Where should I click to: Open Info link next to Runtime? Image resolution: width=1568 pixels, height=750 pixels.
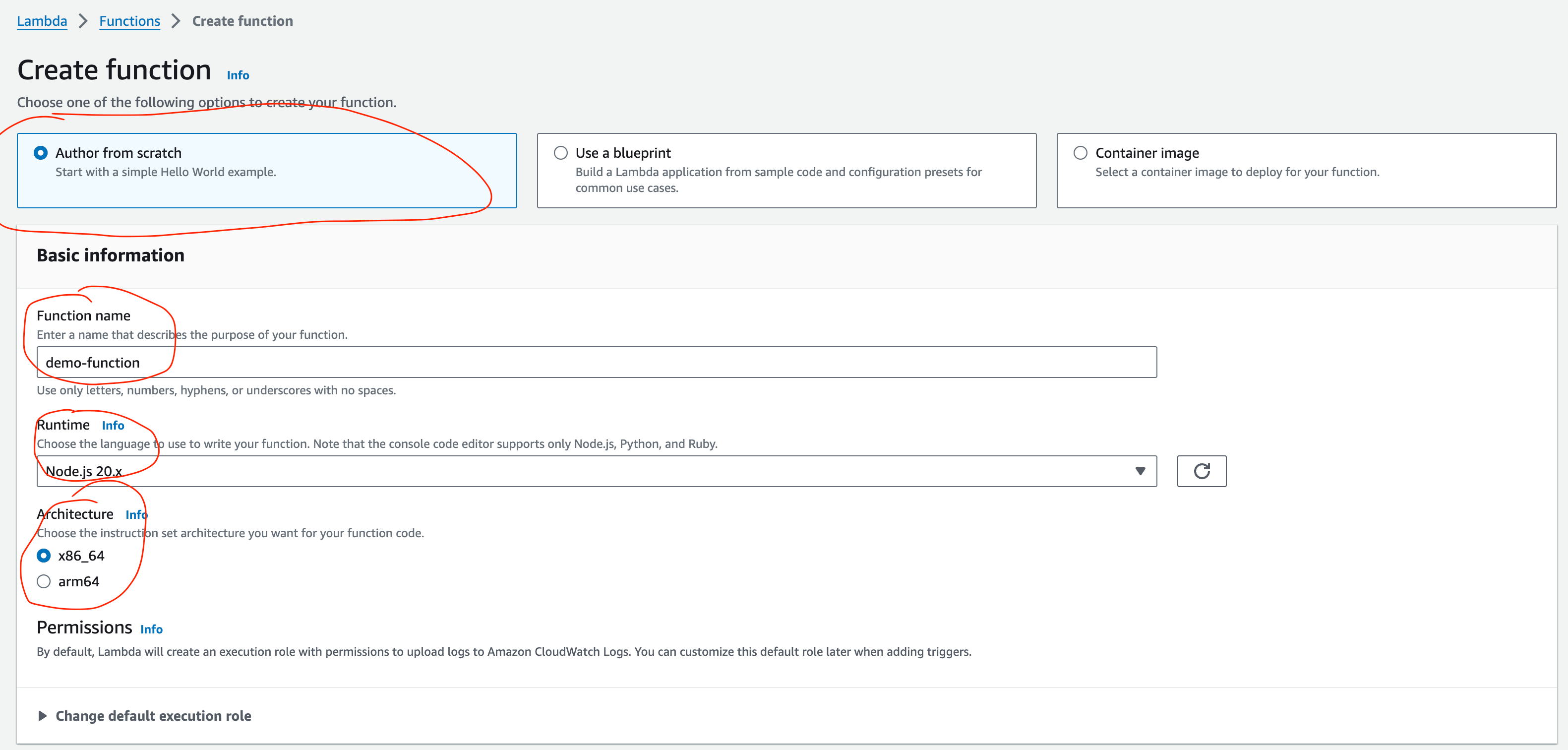click(113, 426)
